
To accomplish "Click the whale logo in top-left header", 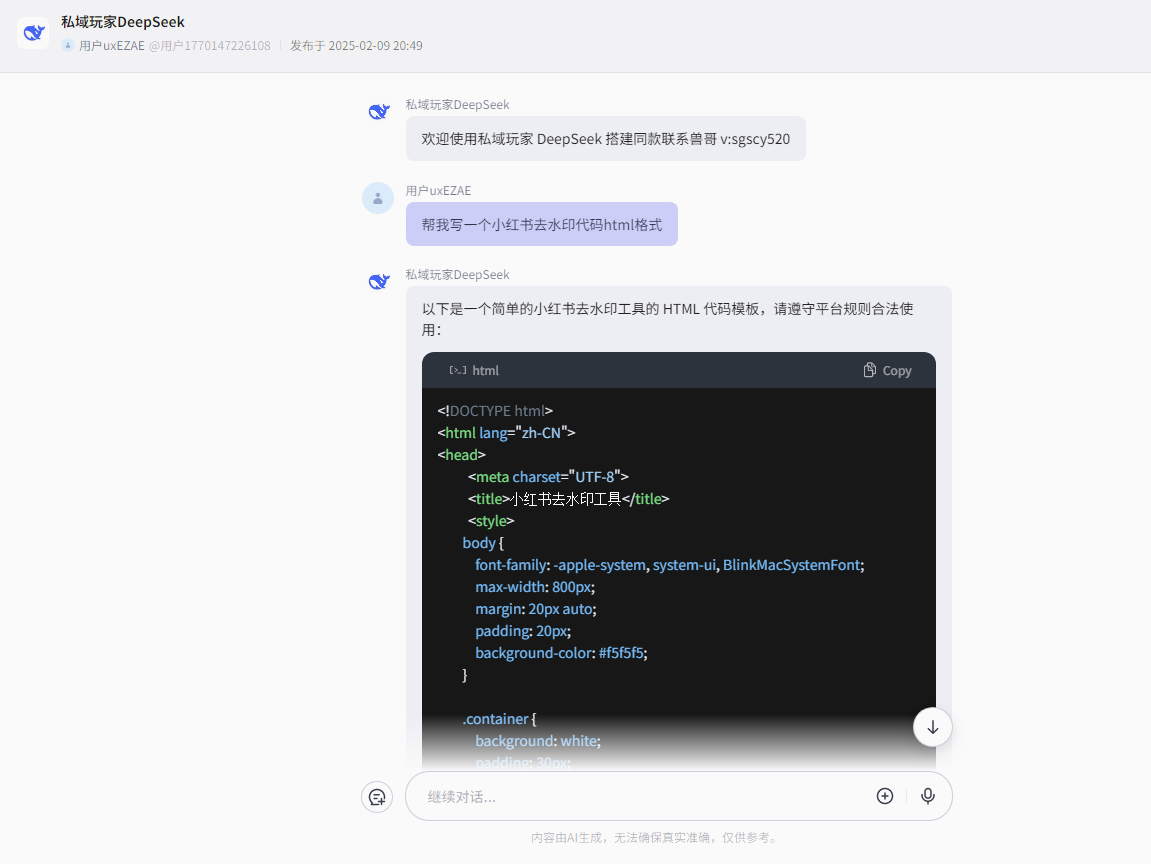I will coord(33,33).
